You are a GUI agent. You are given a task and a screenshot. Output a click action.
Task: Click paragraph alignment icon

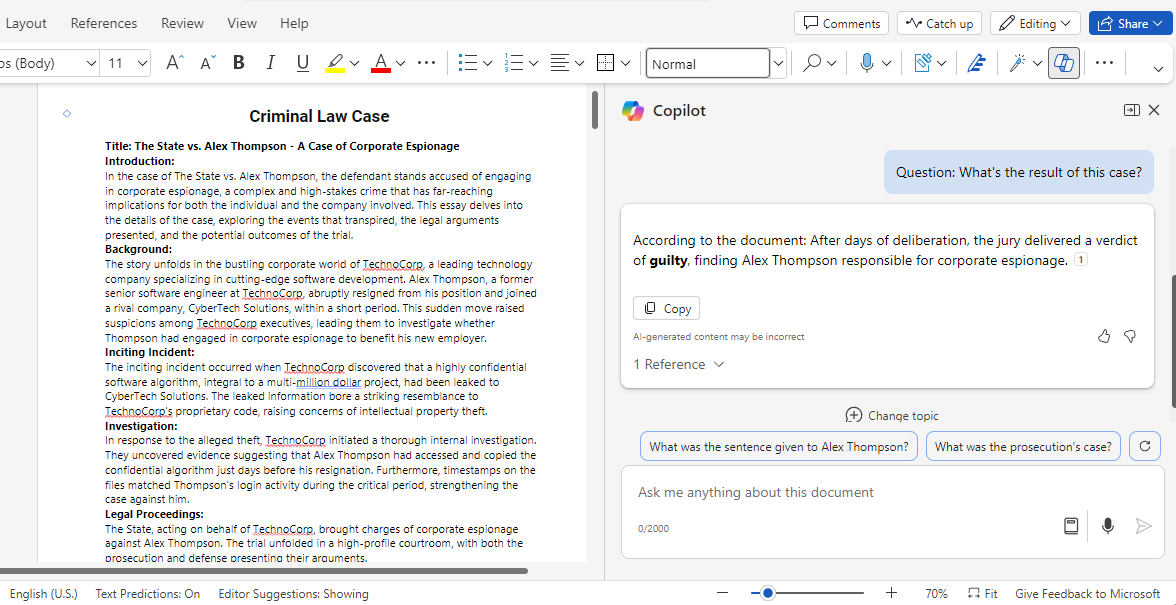[x=560, y=64]
